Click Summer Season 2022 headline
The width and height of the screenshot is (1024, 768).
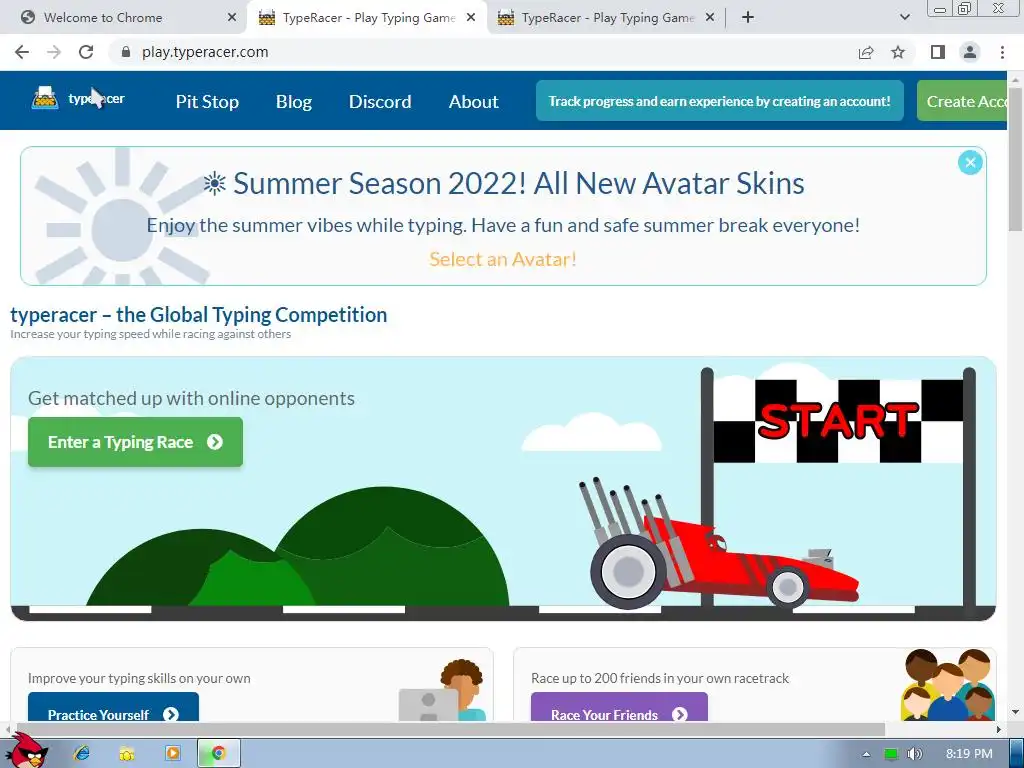click(519, 184)
